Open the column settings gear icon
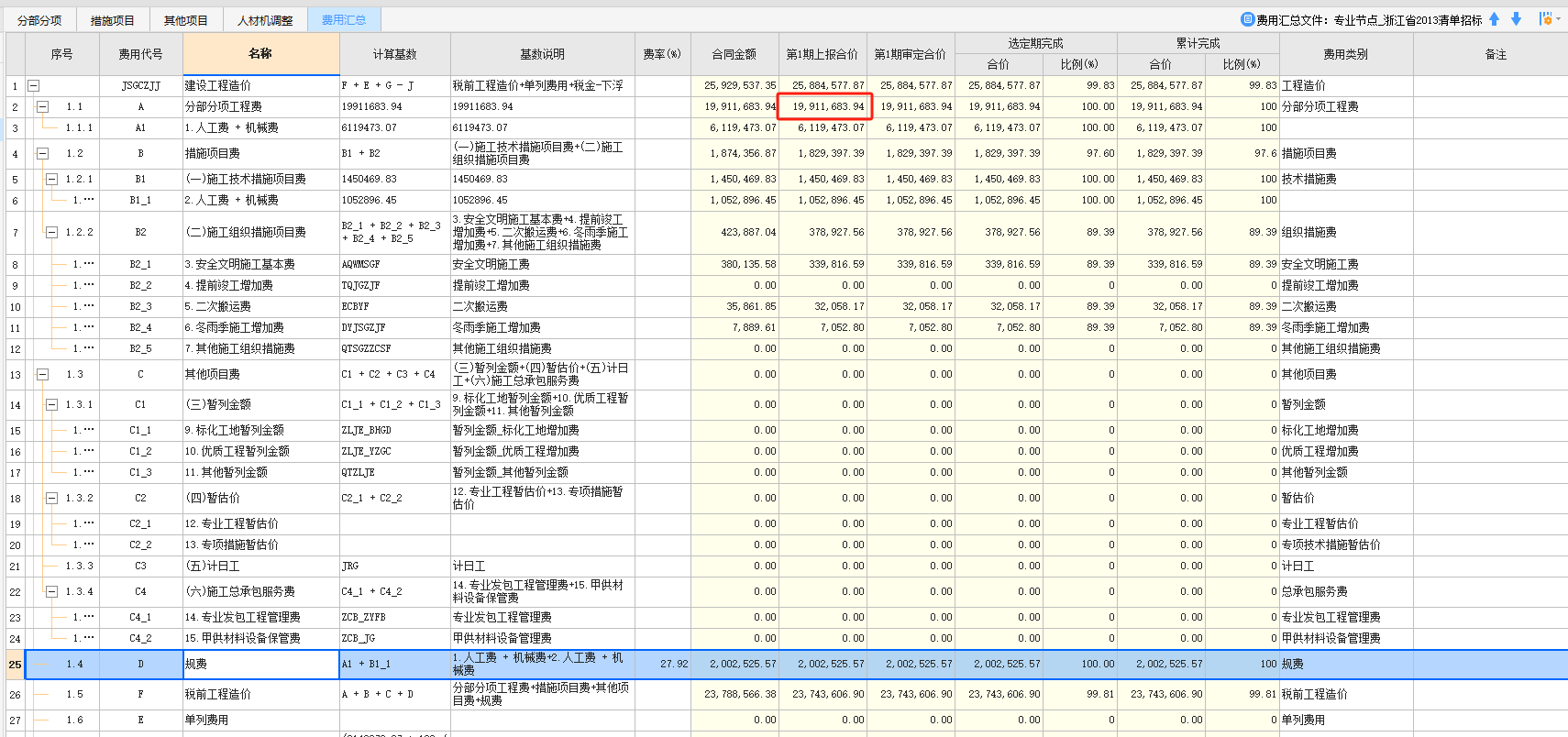Screen dimensions: 1568x737 pyautogui.click(x=1545, y=19)
